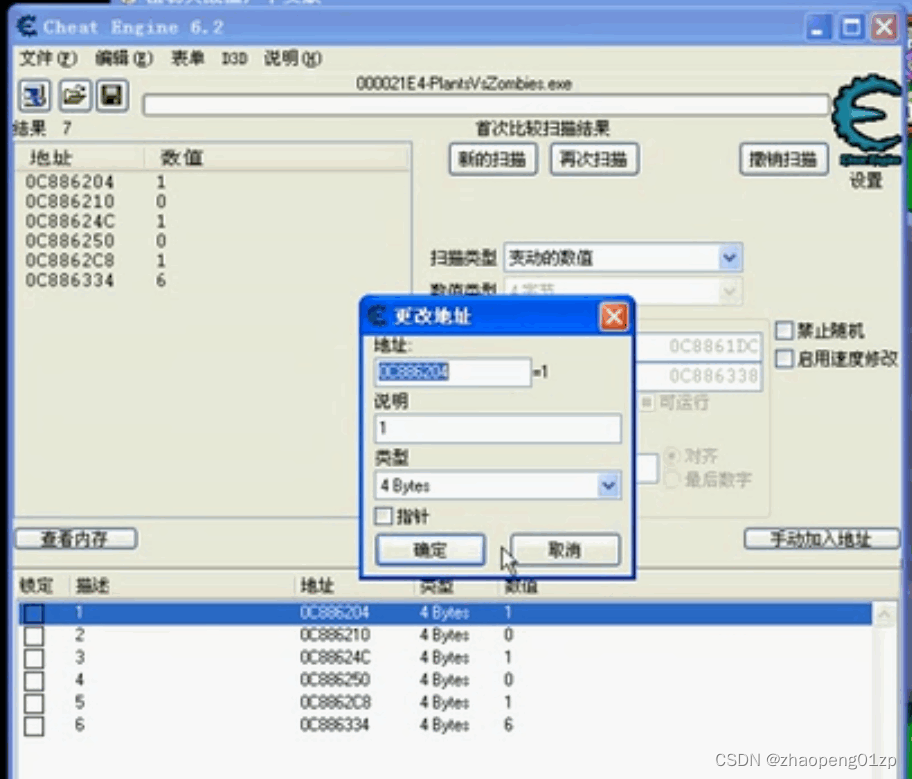Enable the 指针 checkbox in the dialog
The width and height of the screenshot is (912, 779).
coord(384,515)
